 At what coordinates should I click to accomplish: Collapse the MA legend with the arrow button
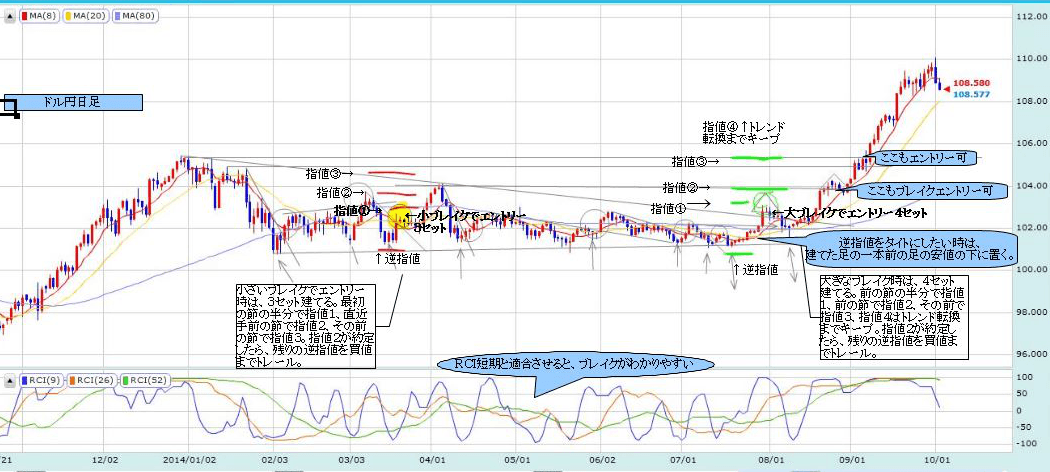tap(10, 16)
